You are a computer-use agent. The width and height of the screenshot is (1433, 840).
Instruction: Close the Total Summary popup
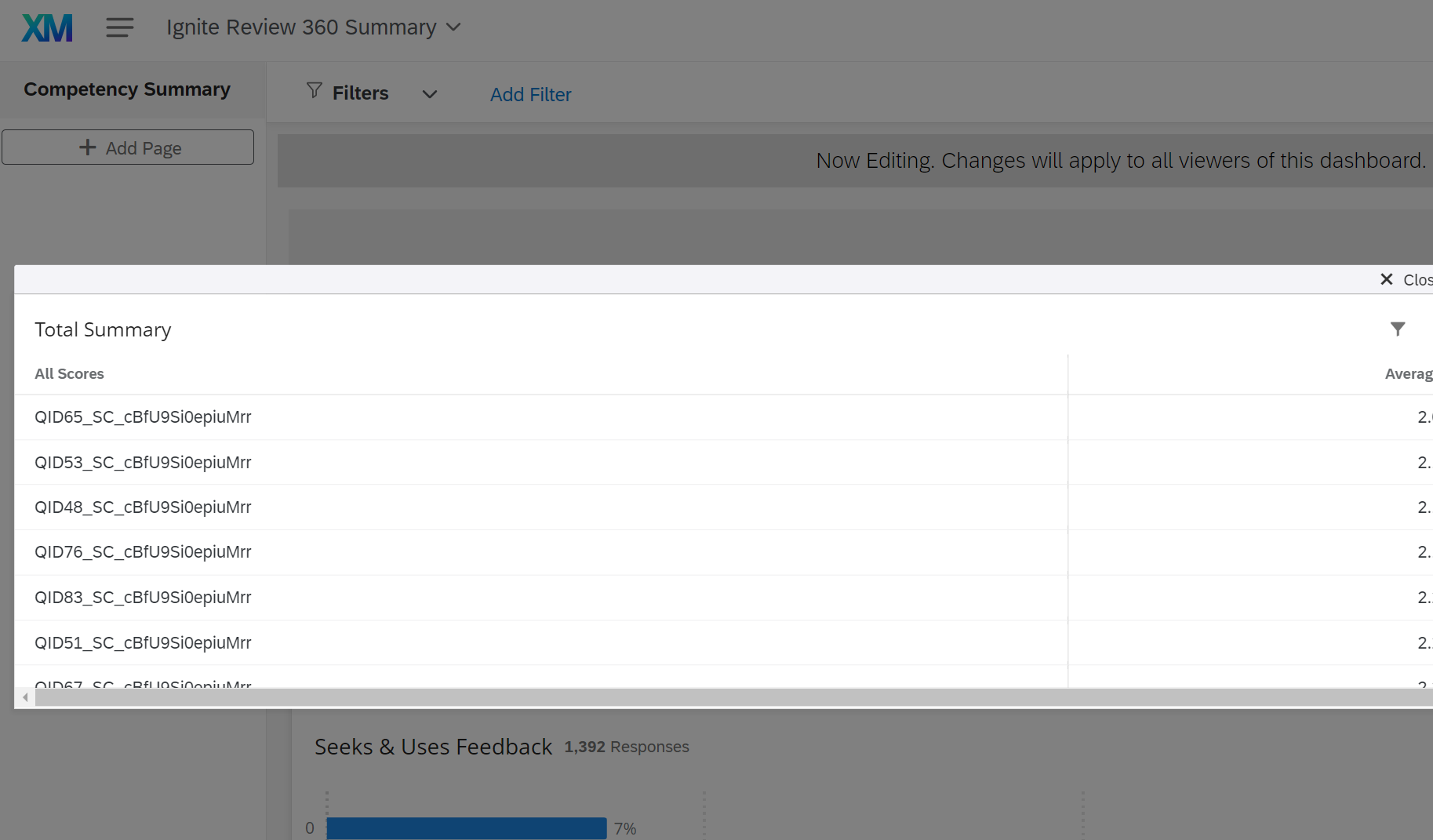click(1406, 280)
